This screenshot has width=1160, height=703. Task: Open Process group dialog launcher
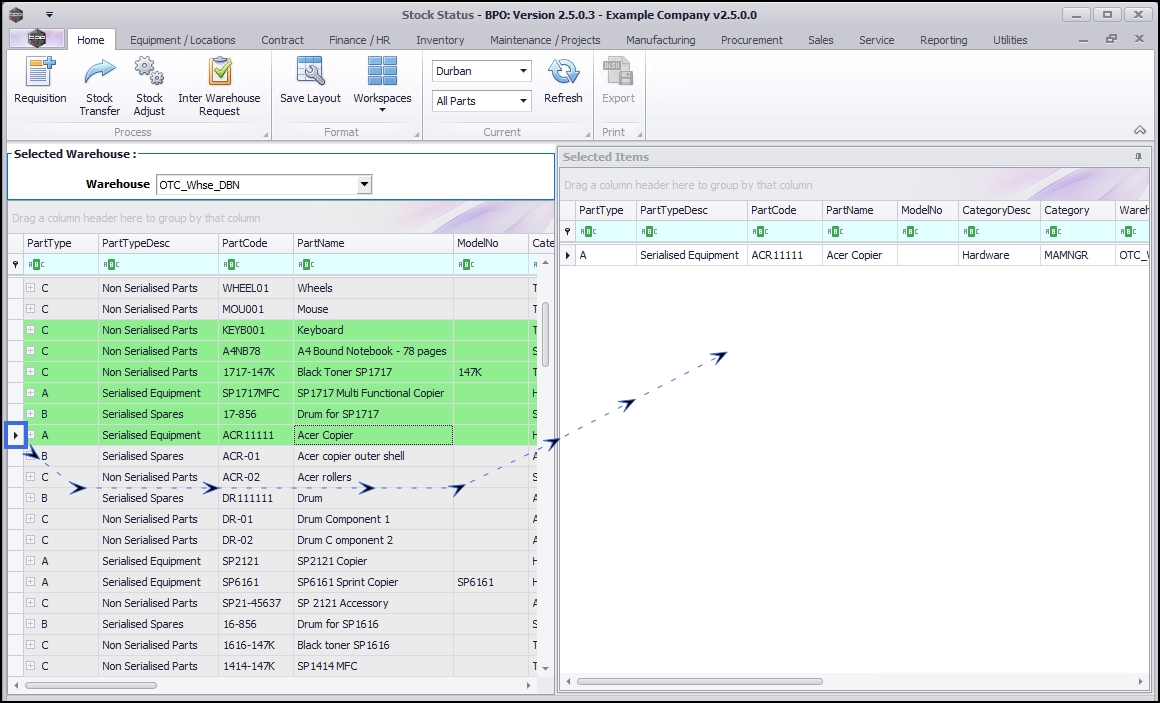266,135
